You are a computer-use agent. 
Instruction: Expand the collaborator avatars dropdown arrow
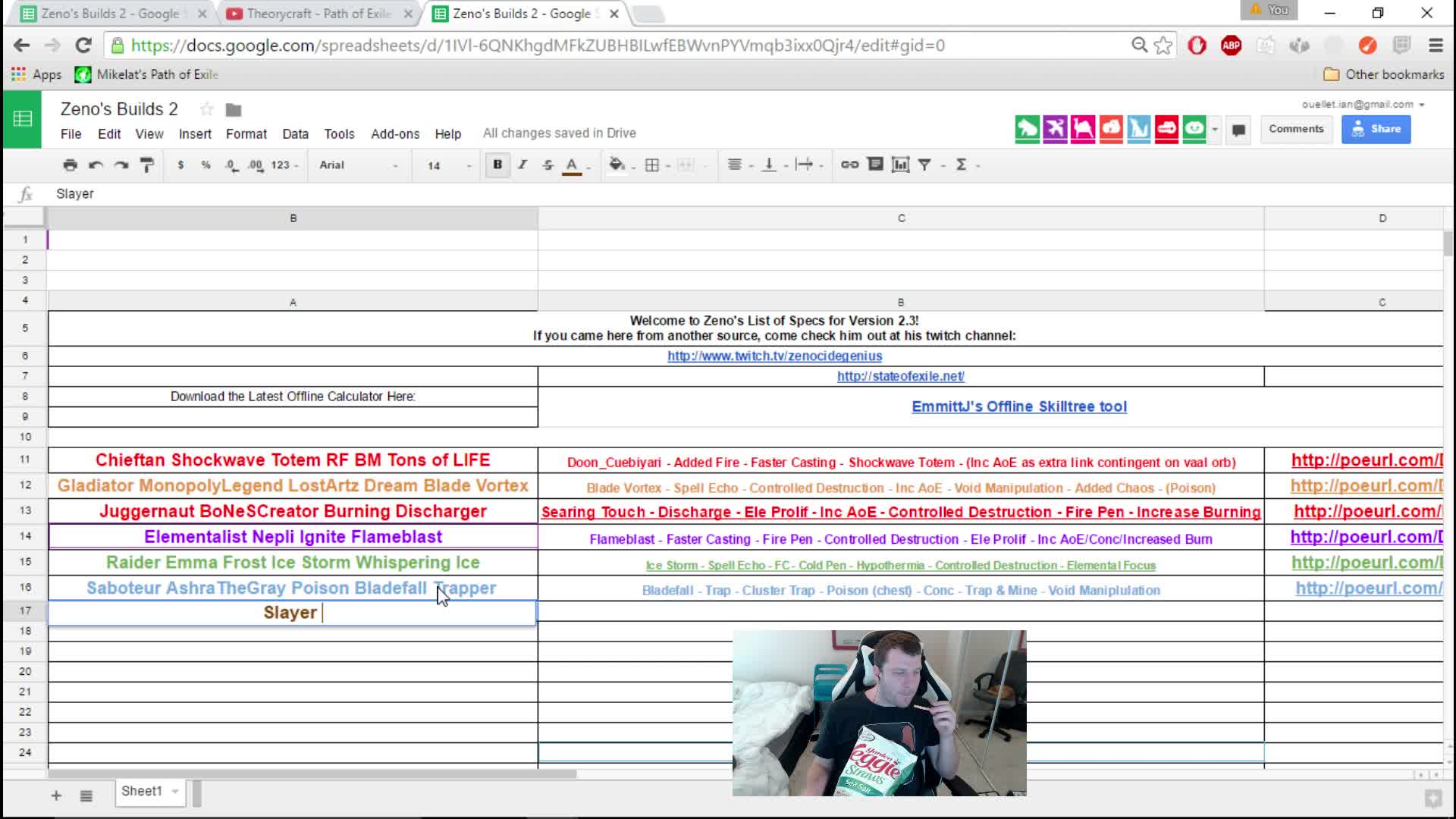[1215, 130]
